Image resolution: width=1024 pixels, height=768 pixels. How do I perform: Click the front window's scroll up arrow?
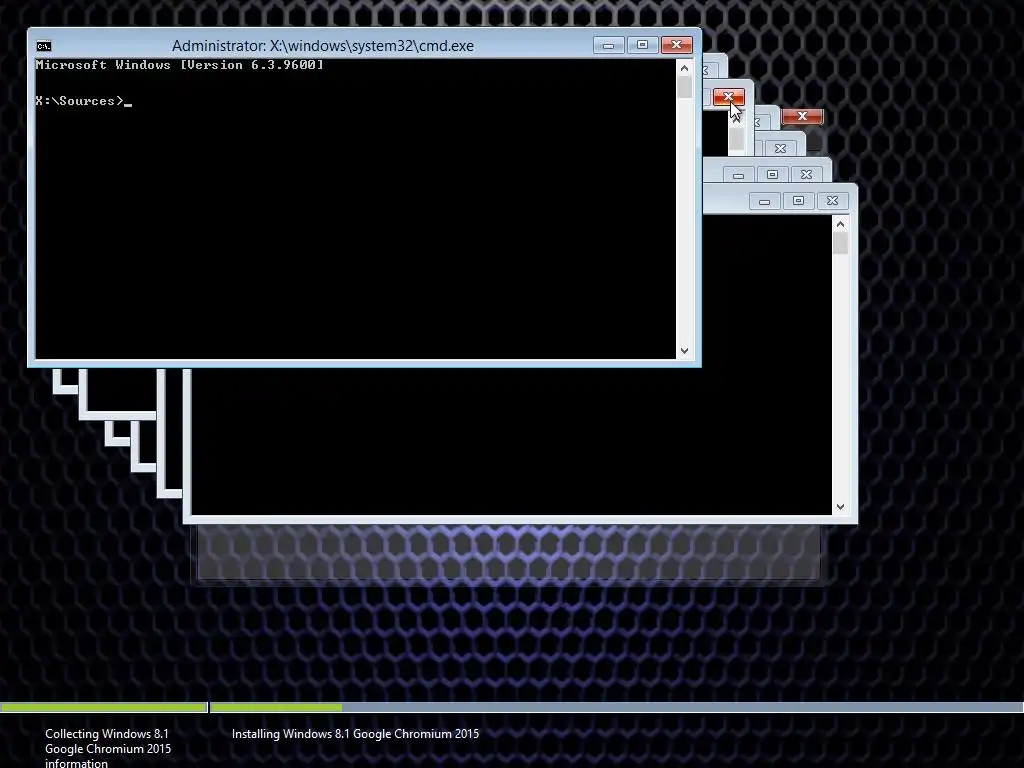coord(684,68)
